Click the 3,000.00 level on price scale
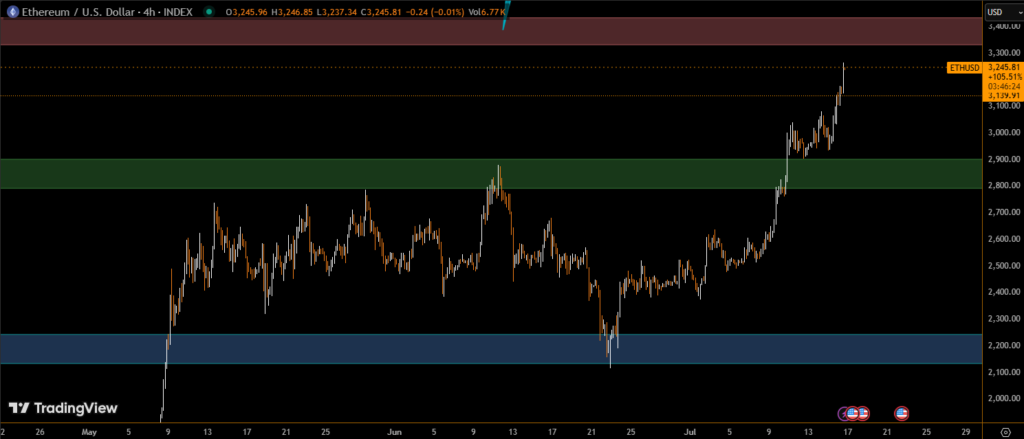The image size is (1024, 439). click(1002, 132)
